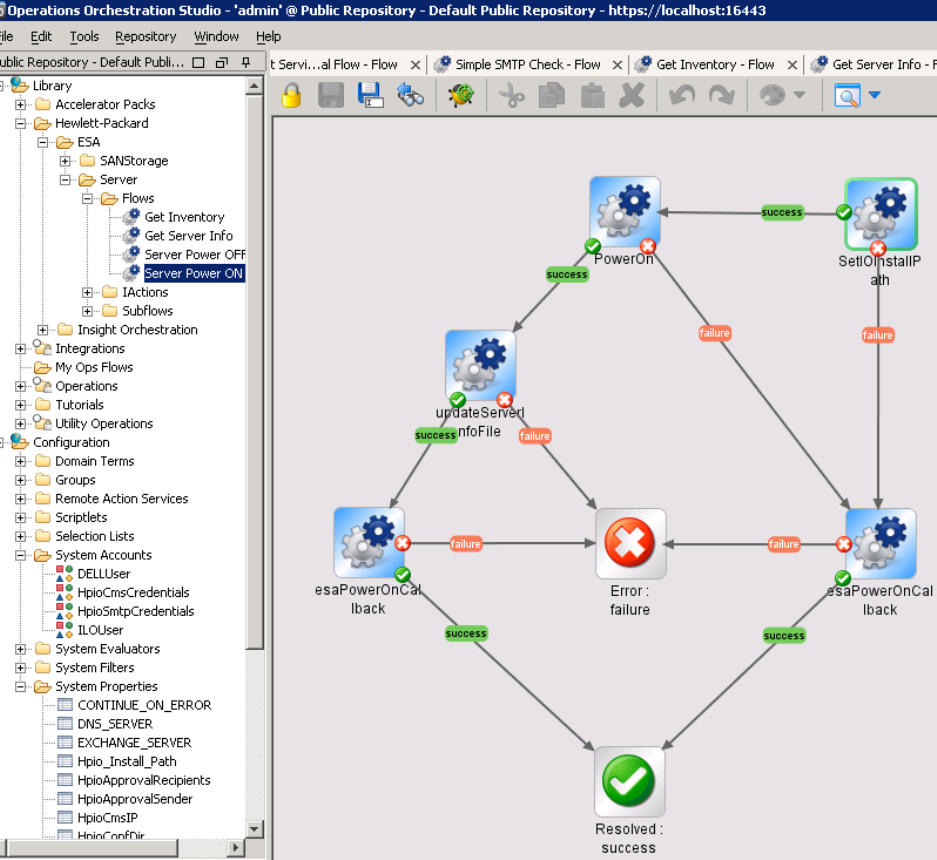Click the gray Save disk icon
937x860 pixels.
(x=330, y=95)
